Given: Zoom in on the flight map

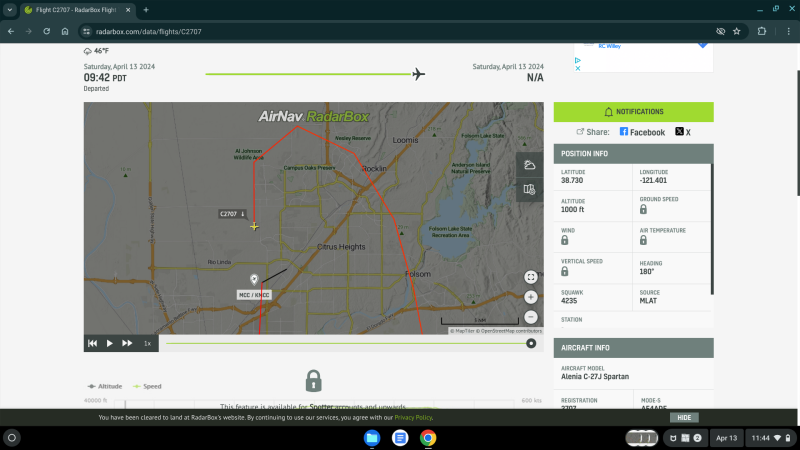Looking at the screenshot, I should (531, 297).
